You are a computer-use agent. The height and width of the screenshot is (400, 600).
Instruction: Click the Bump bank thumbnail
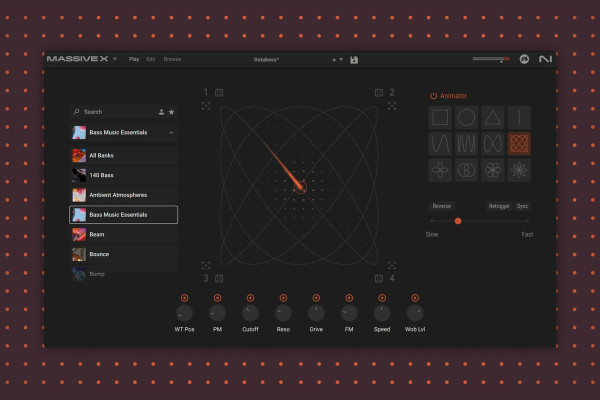point(79,274)
